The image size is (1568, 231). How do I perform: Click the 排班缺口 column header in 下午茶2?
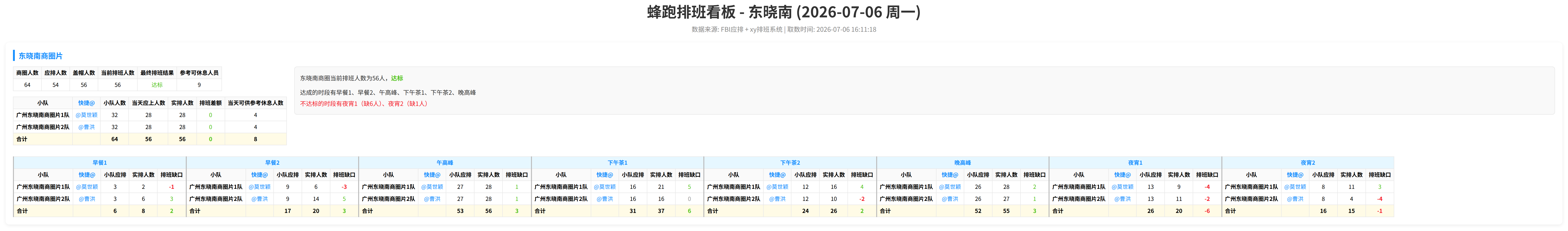[x=862, y=175]
